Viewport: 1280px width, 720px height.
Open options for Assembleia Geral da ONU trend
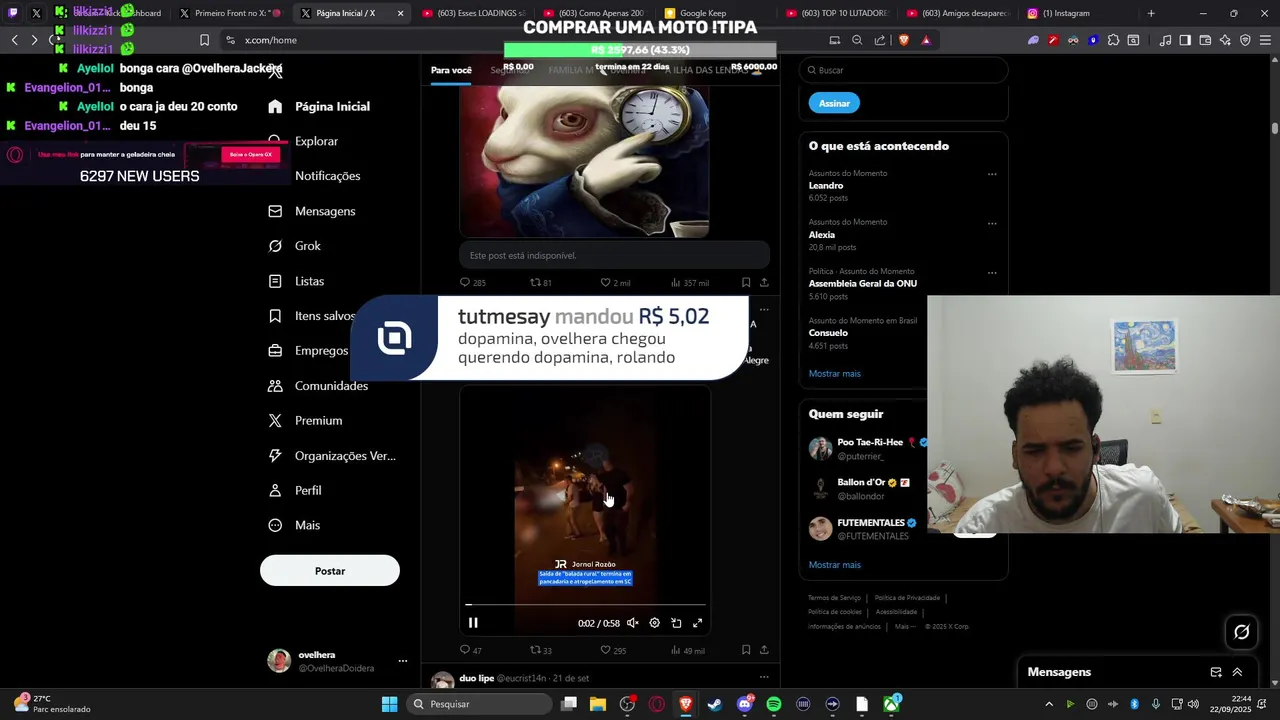point(992,272)
